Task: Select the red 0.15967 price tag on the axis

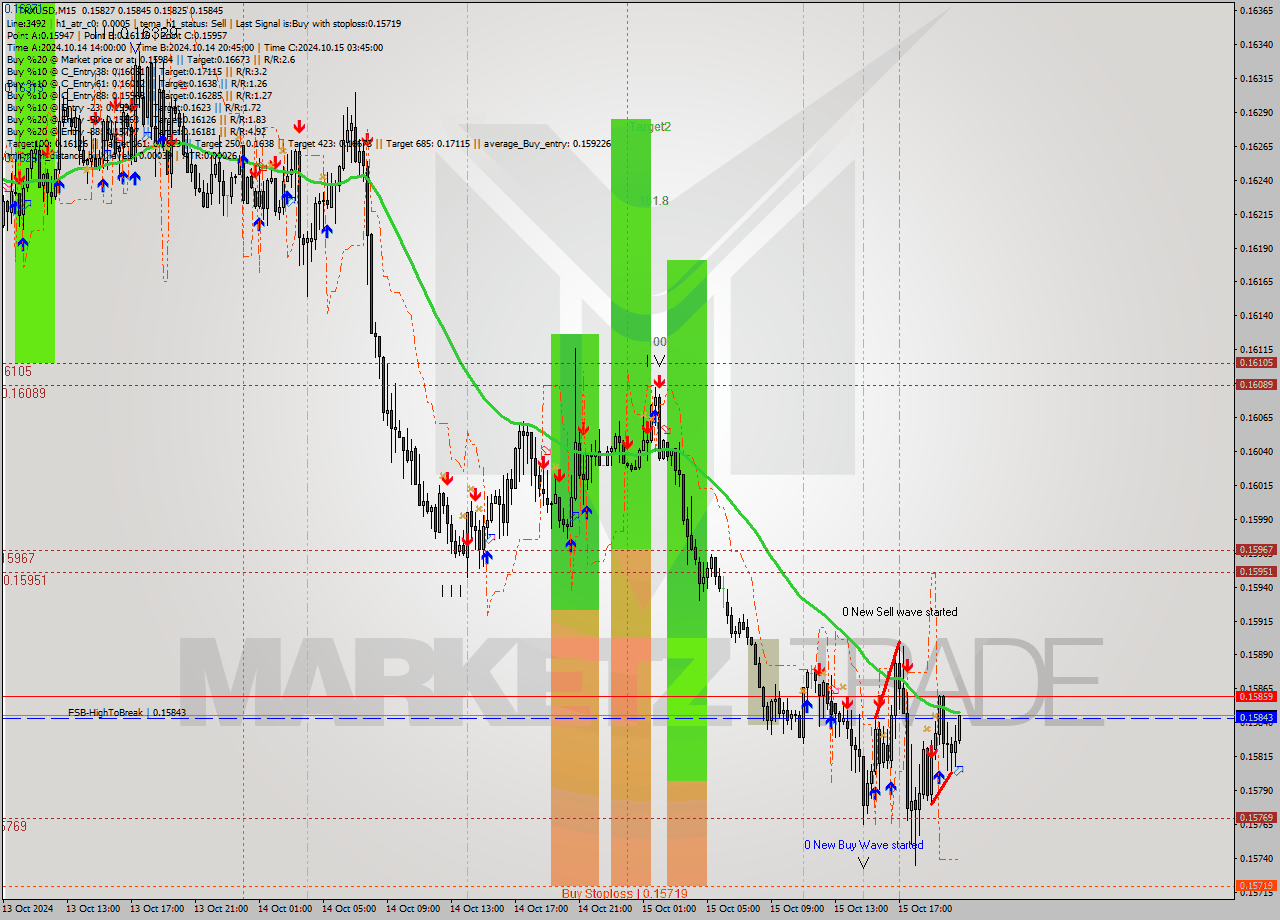Action: (x=1256, y=550)
